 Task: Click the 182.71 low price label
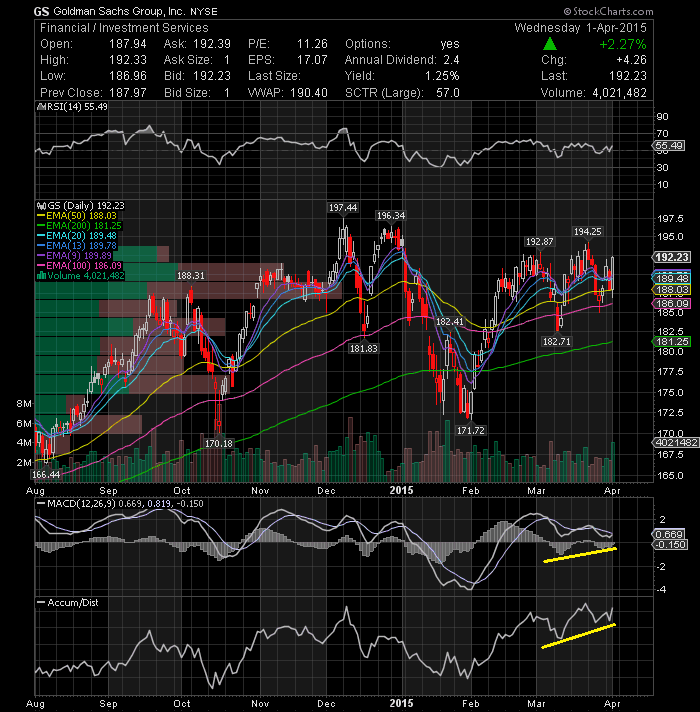[557, 341]
